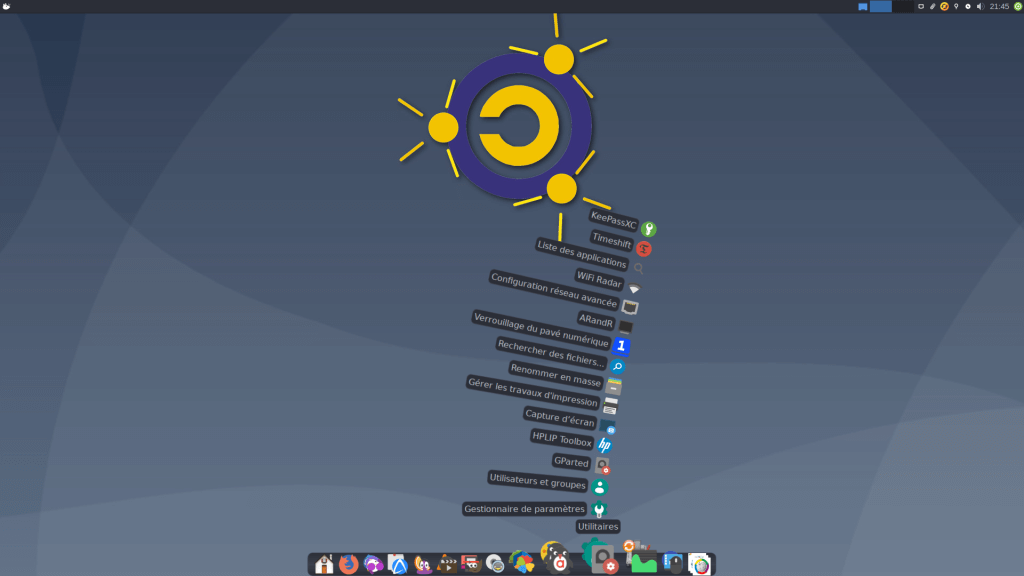1024x576 pixels.
Task: Click the dock icon left of the CD
Action: click(471, 564)
